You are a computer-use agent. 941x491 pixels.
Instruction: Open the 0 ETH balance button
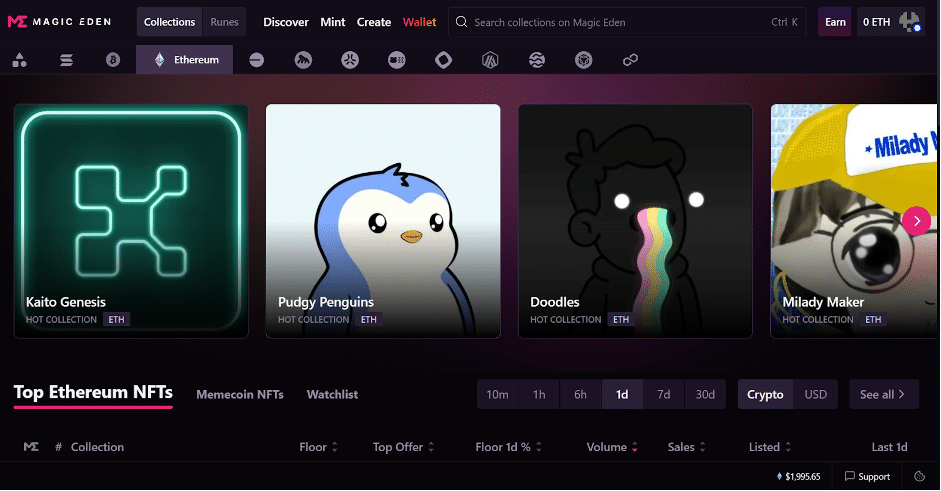tap(877, 22)
